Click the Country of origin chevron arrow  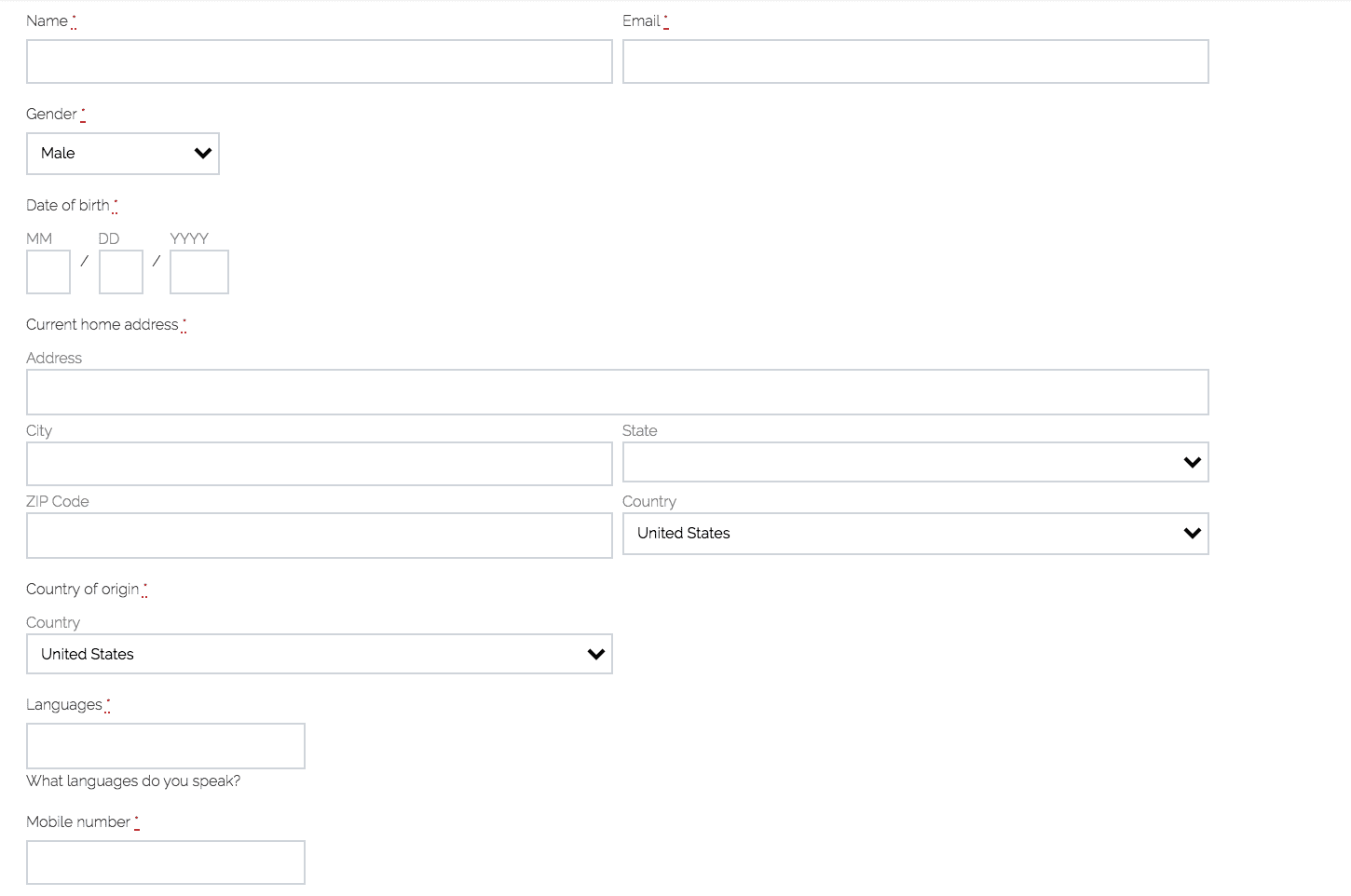pyautogui.click(x=596, y=654)
